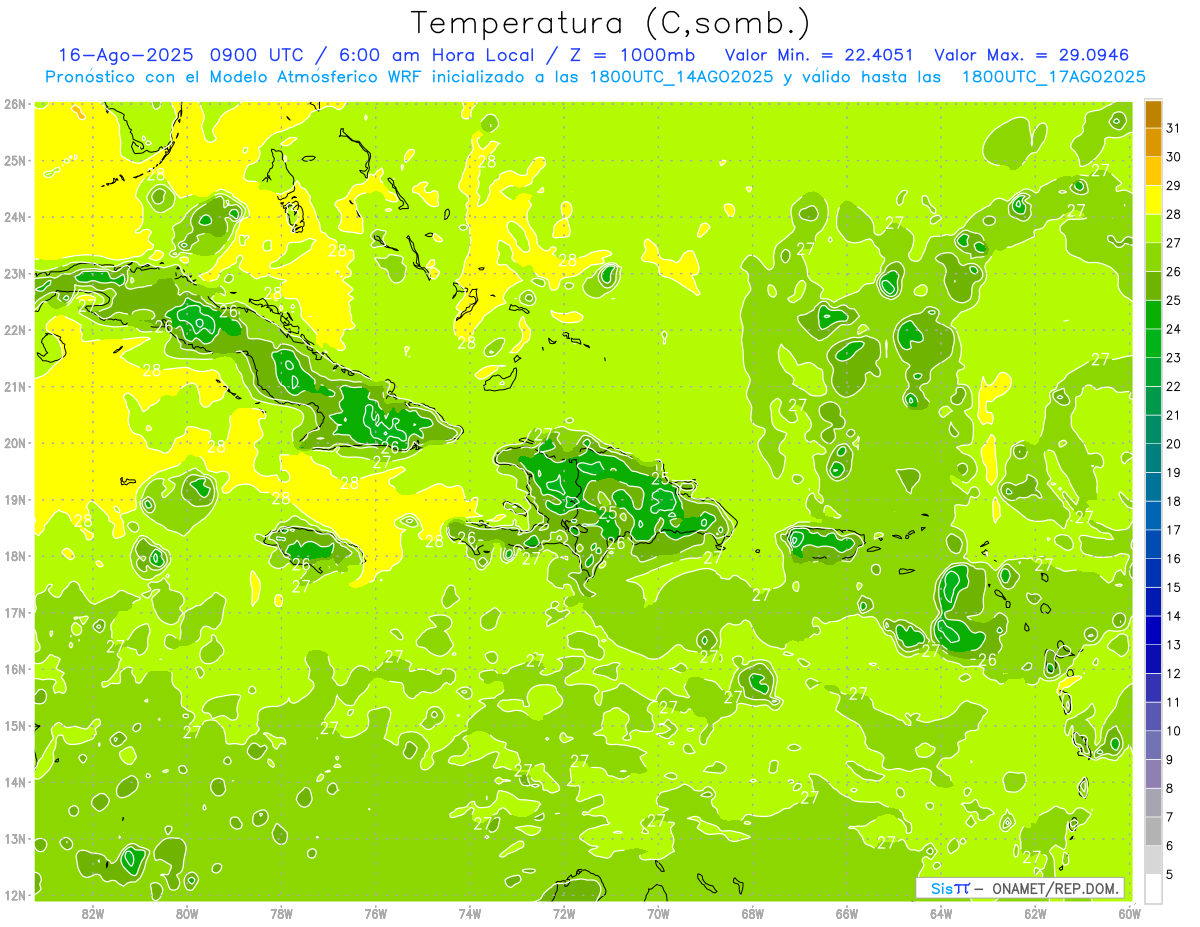Click purple legend swatch between 9 and 10
1200x927 pixels.
pos(1153,745)
